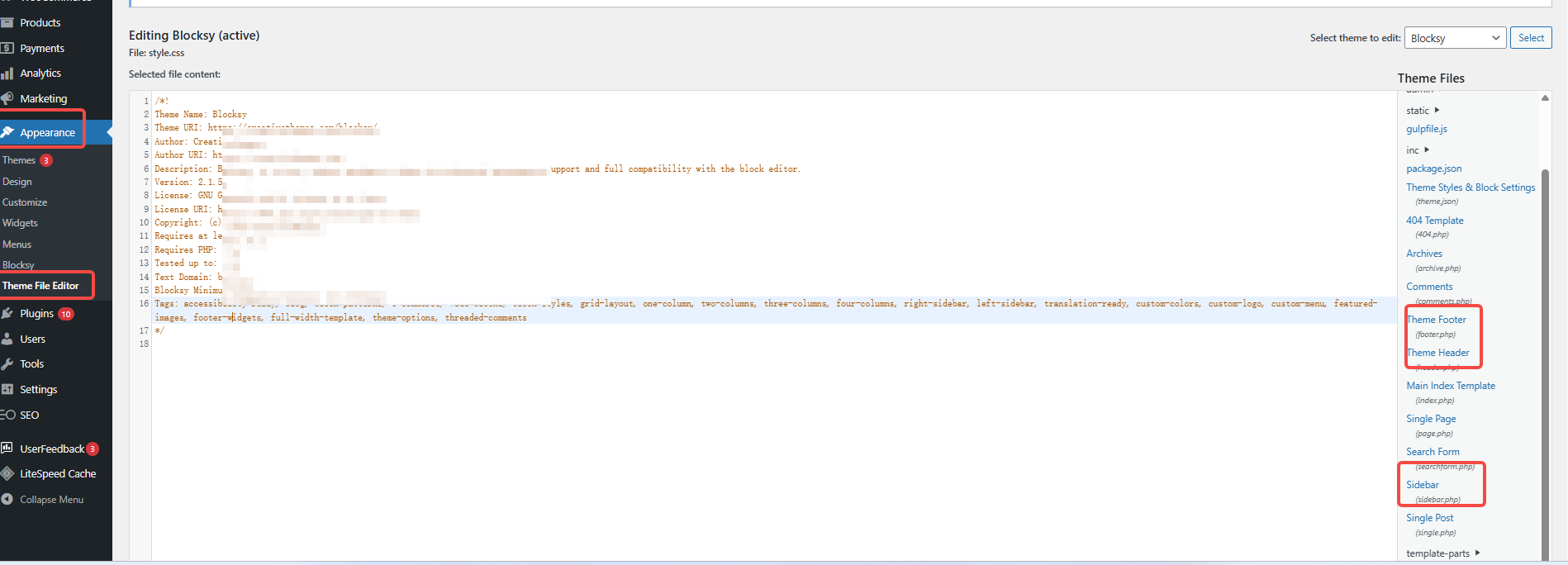Image resolution: width=1568 pixels, height=565 pixels.
Task: Open Themes submenu page
Action: click(19, 160)
